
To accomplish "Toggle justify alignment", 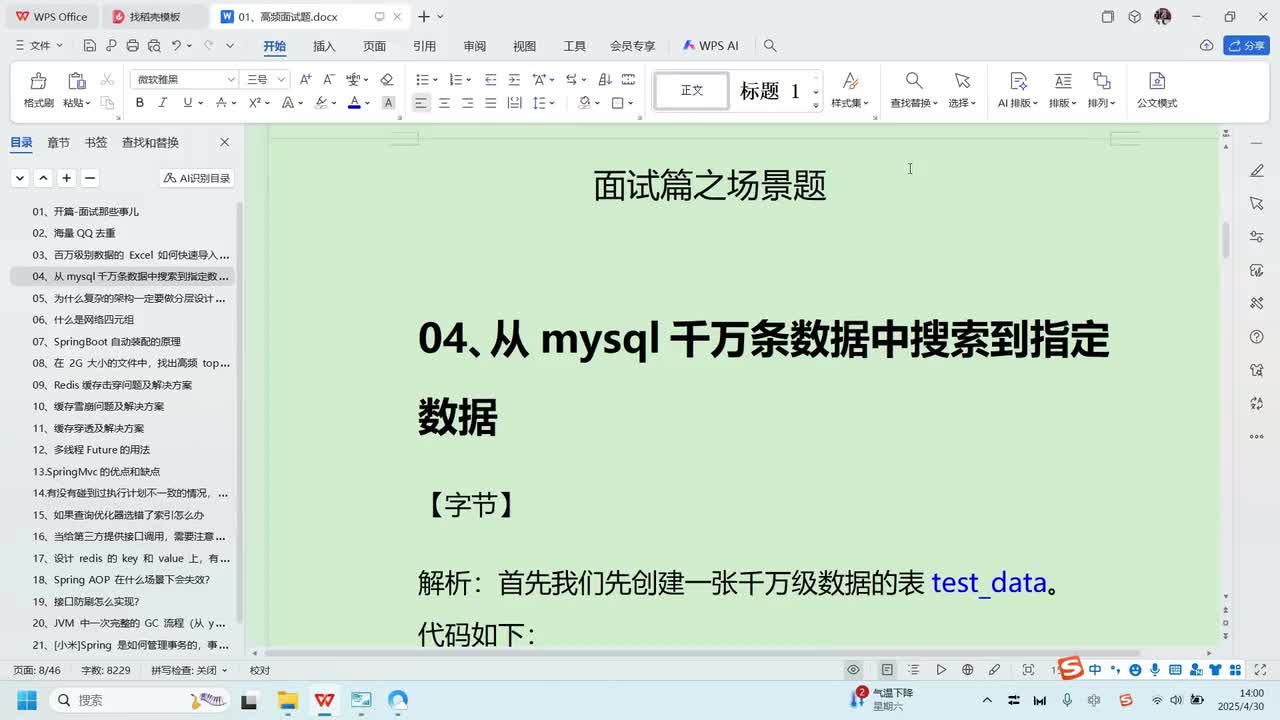I will (x=490, y=103).
